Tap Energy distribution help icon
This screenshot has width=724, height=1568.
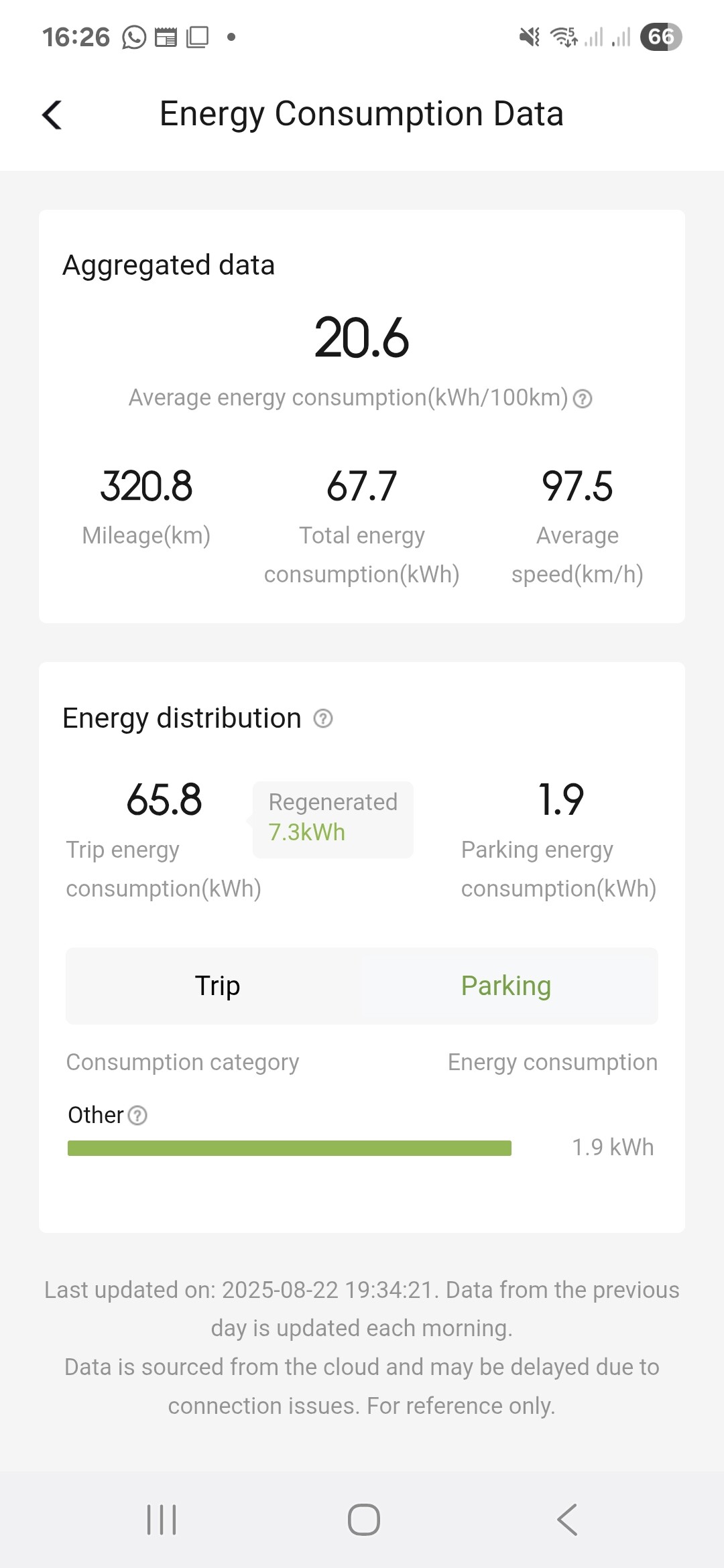[x=323, y=718]
